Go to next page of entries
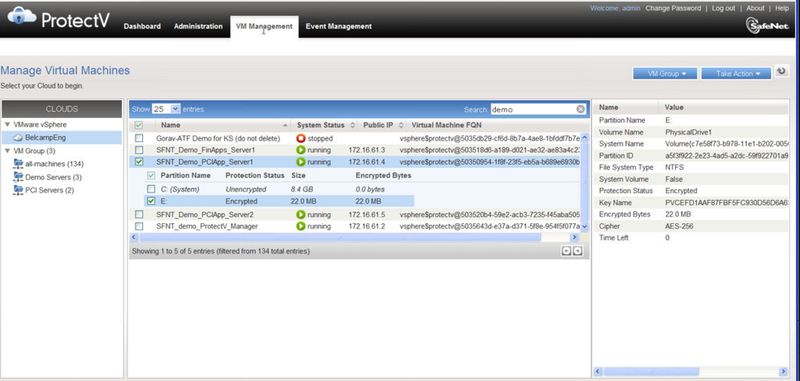The width and height of the screenshot is (800, 381). [x=577, y=251]
